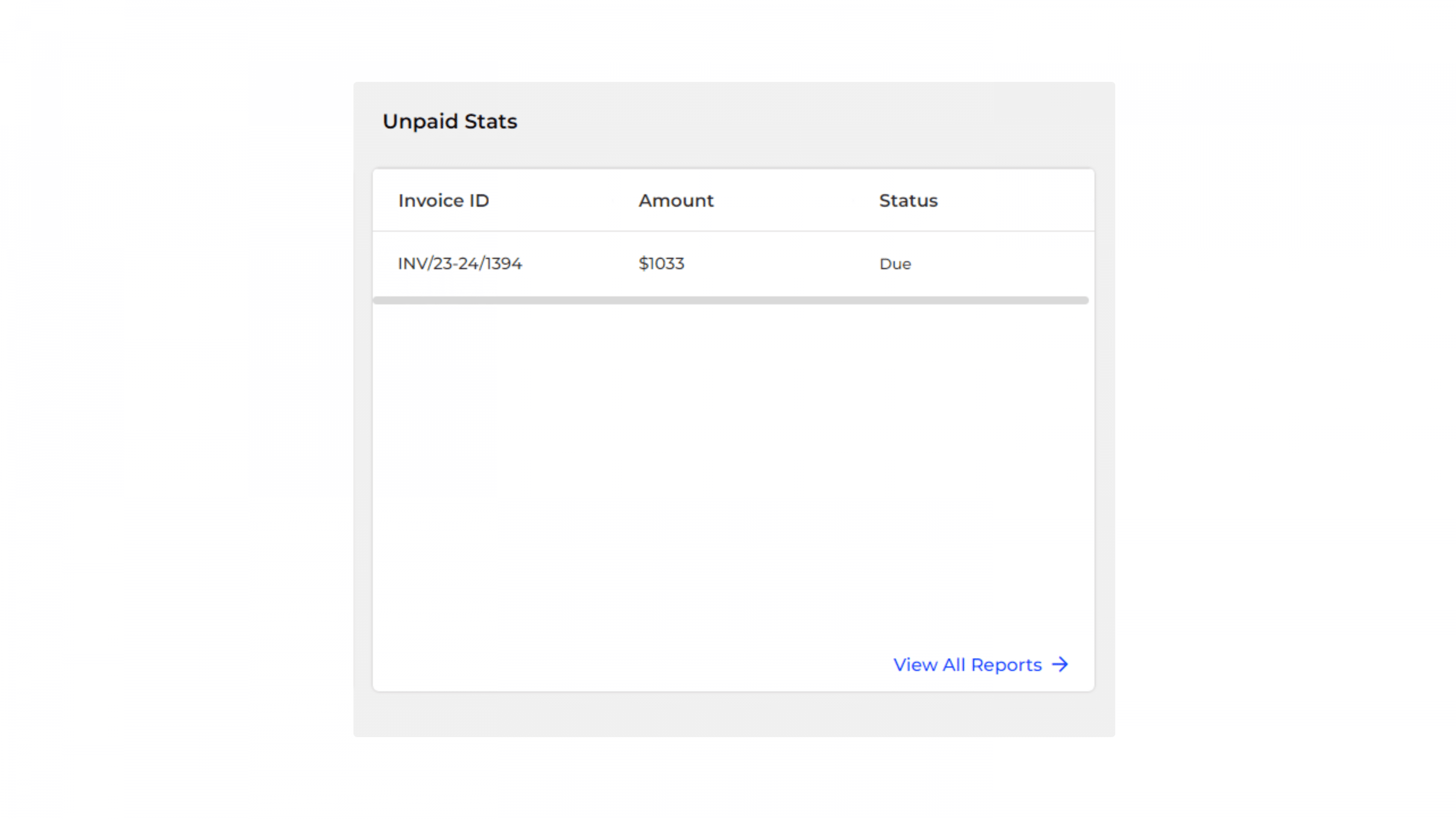Click the horizontal scrollbar under the invoice row

point(730,300)
